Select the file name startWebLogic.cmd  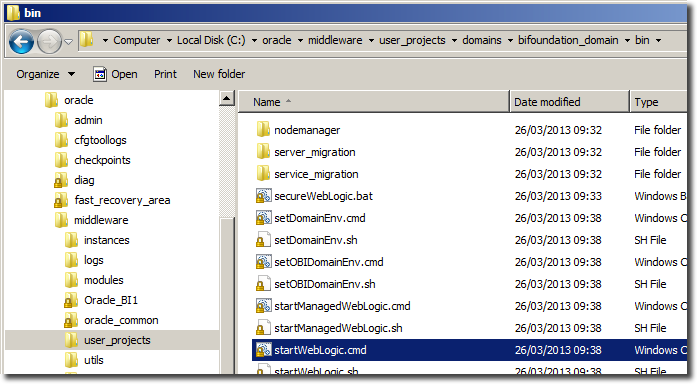click(x=320, y=350)
